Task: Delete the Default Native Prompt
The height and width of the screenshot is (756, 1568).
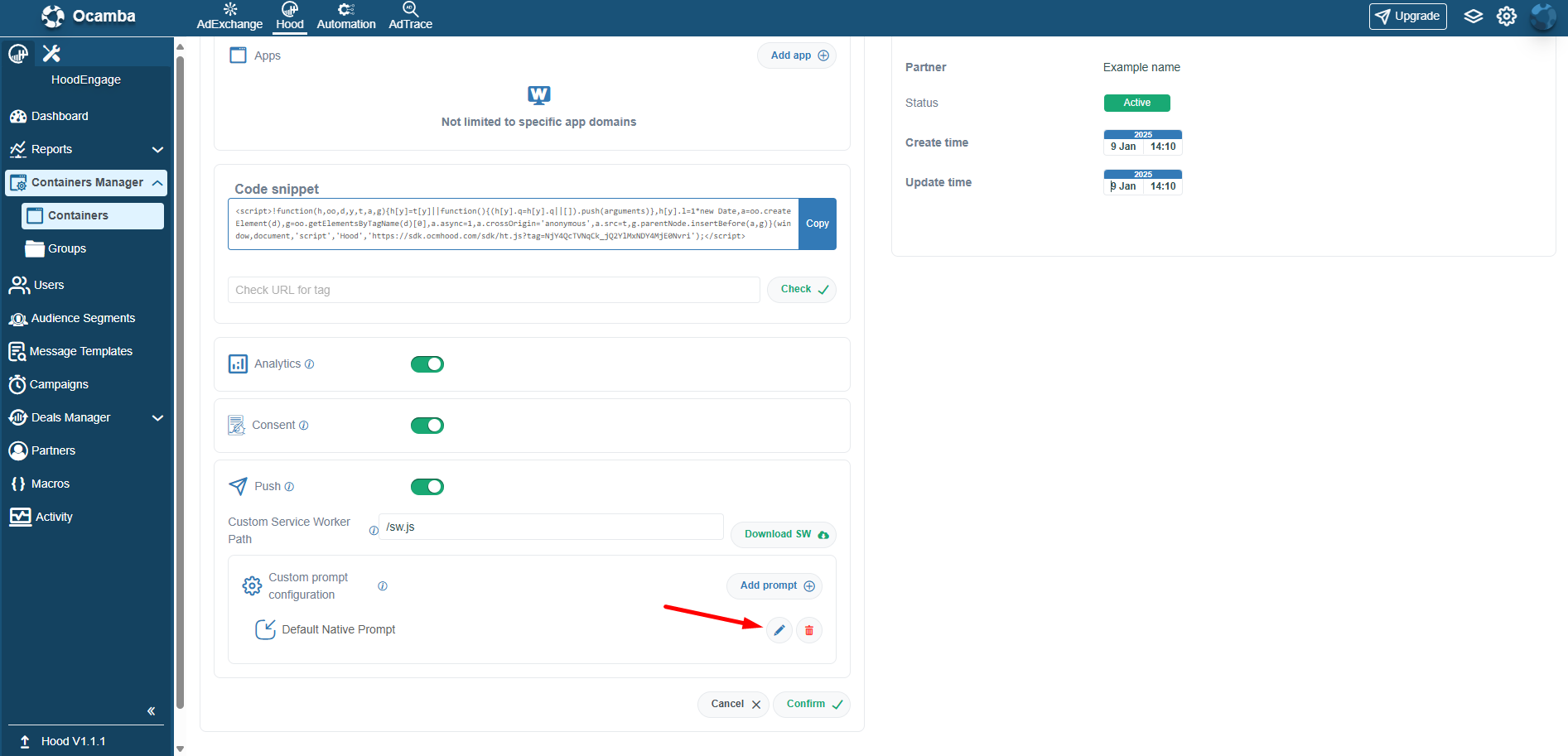Action: [809, 630]
